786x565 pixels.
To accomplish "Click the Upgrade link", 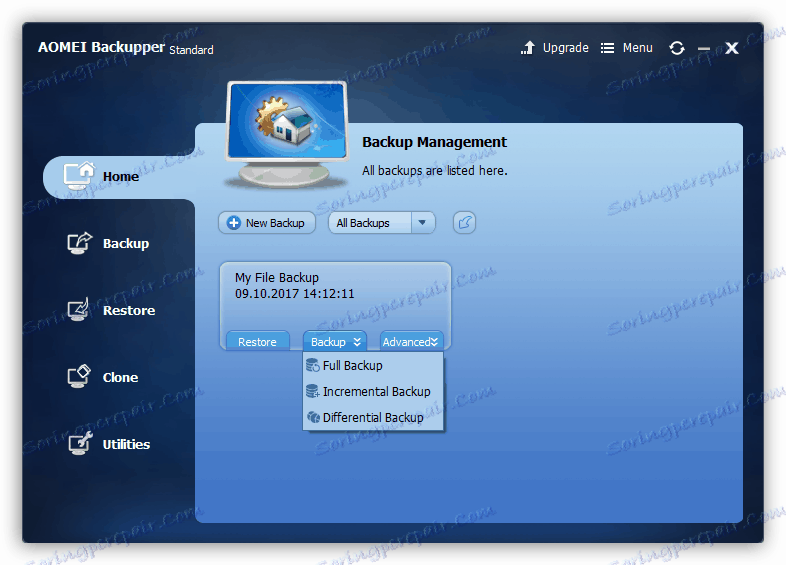I will [x=565, y=48].
